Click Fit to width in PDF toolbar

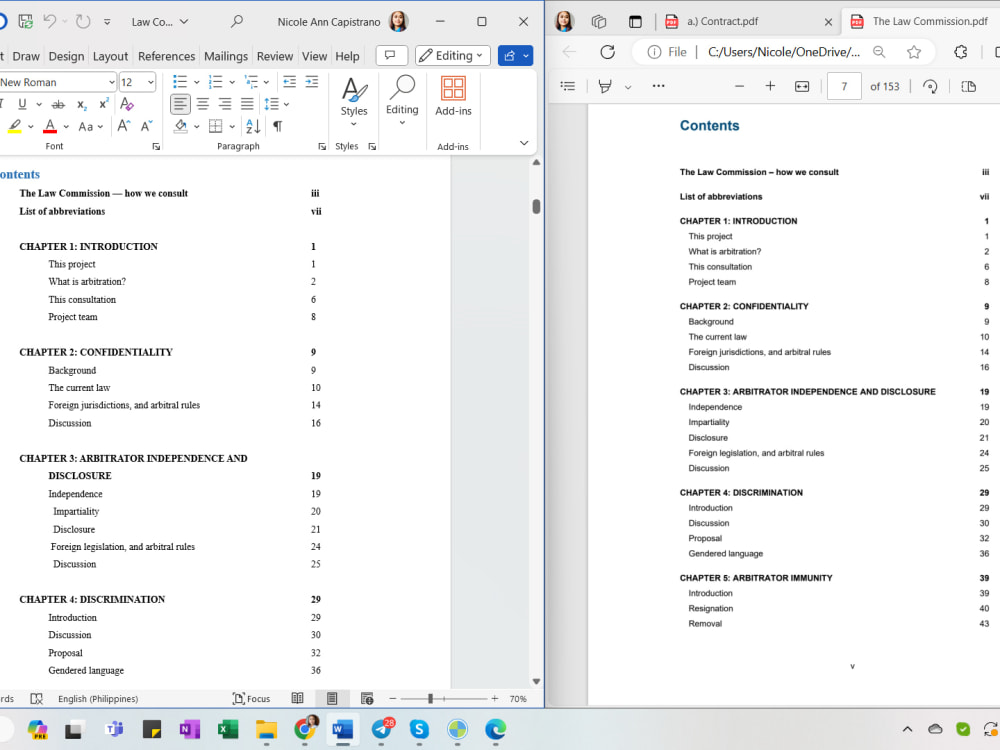pos(802,87)
